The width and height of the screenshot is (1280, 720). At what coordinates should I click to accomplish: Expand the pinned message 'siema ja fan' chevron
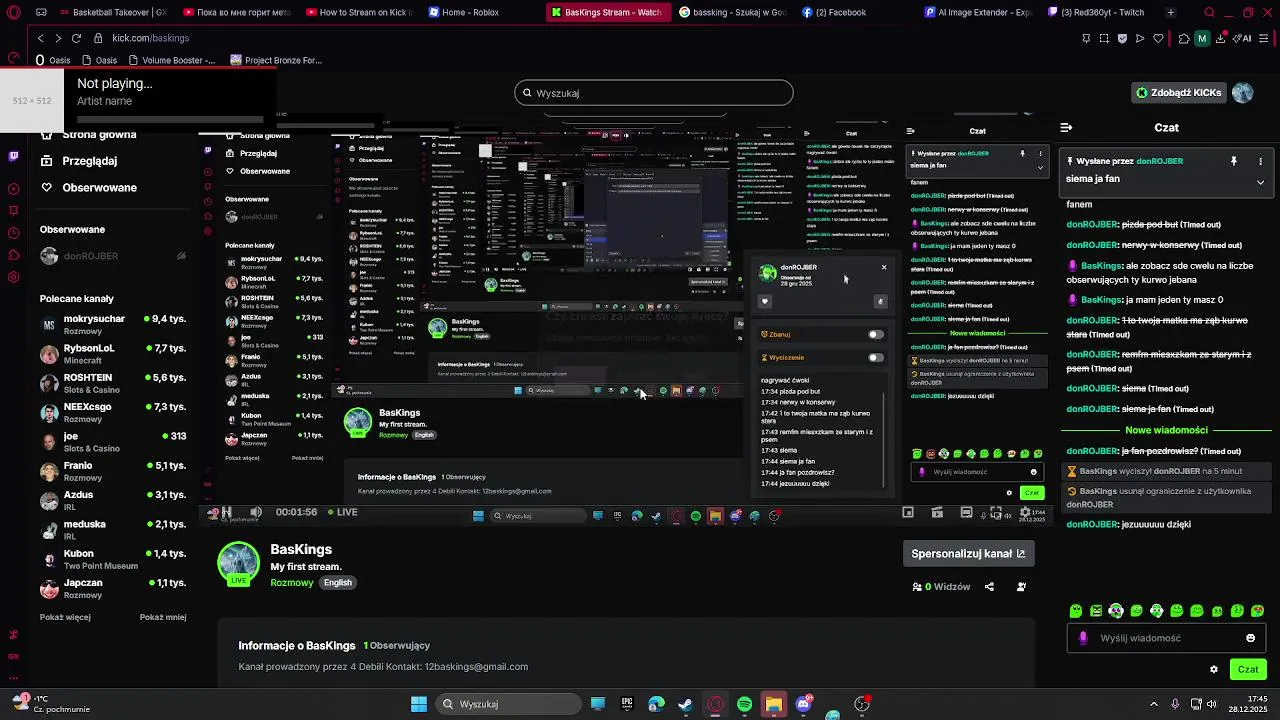point(1260,182)
